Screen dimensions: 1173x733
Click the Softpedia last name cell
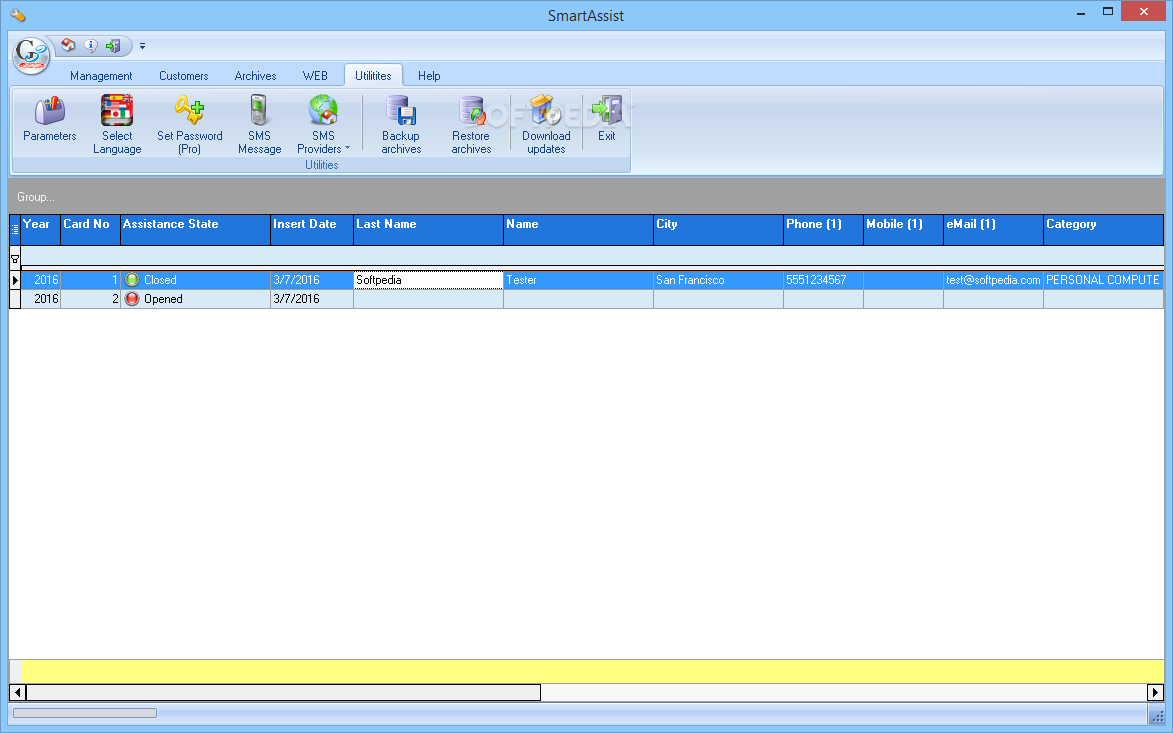(429, 280)
